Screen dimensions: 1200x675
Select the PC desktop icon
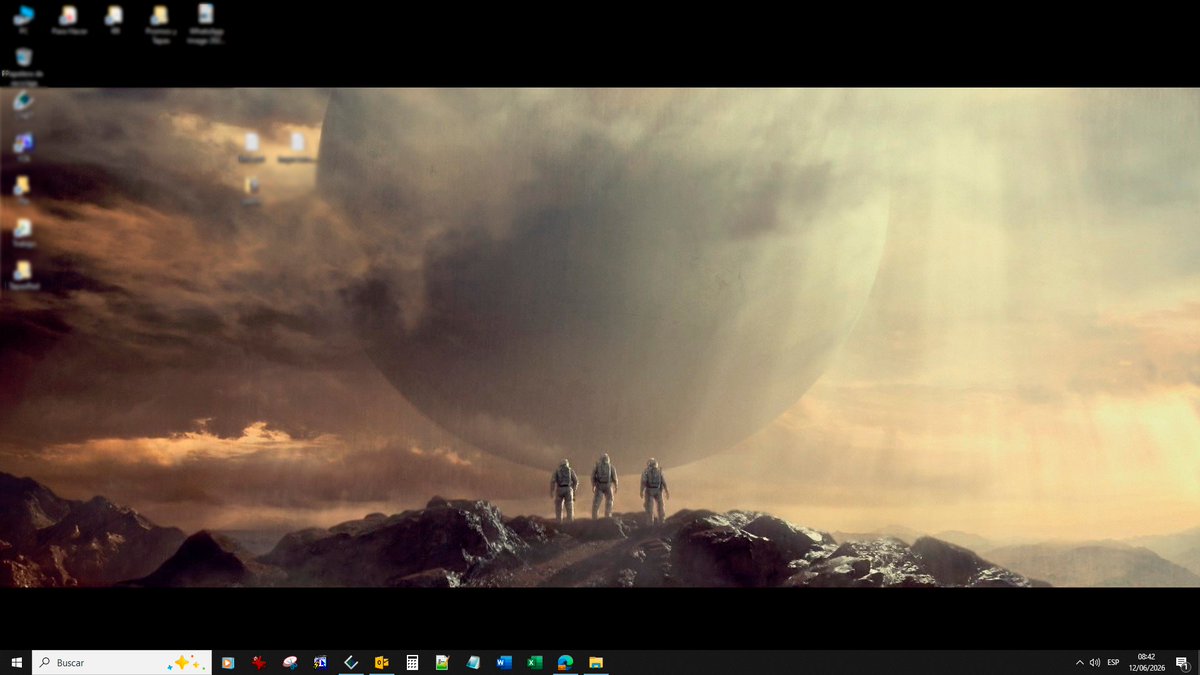(x=24, y=20)
